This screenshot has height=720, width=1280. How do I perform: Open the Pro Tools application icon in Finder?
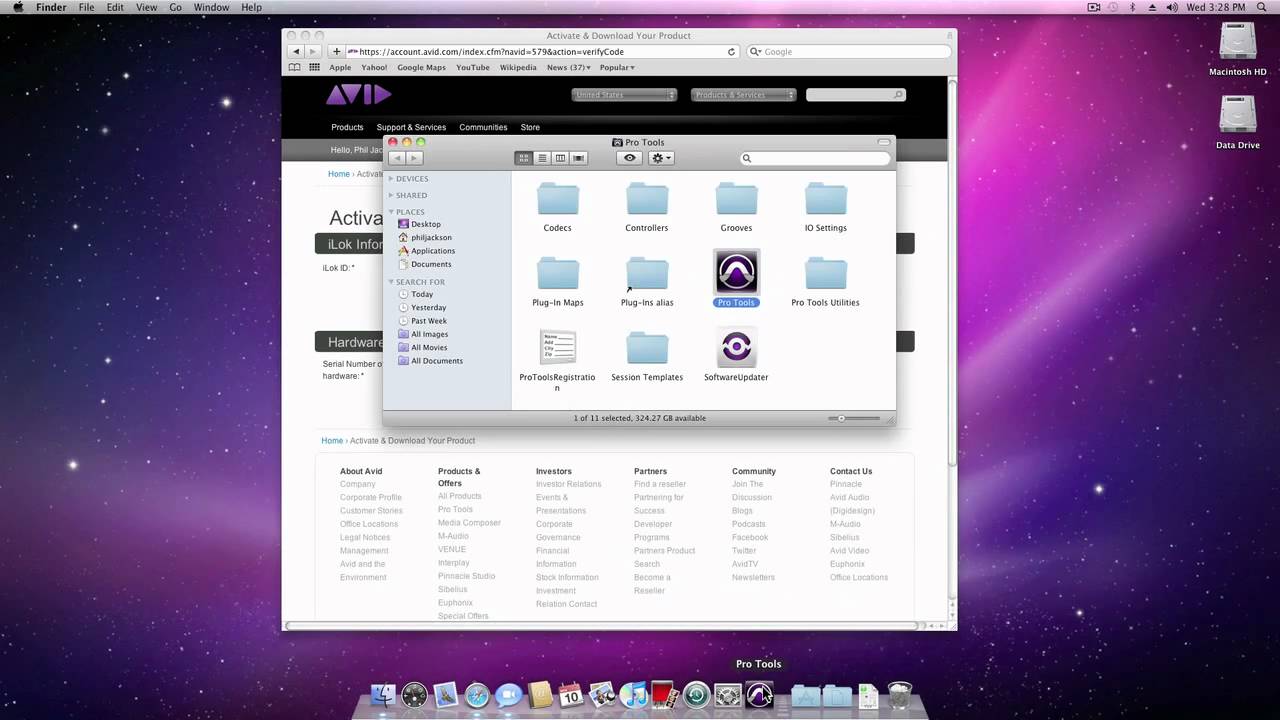tap(736, 272)
